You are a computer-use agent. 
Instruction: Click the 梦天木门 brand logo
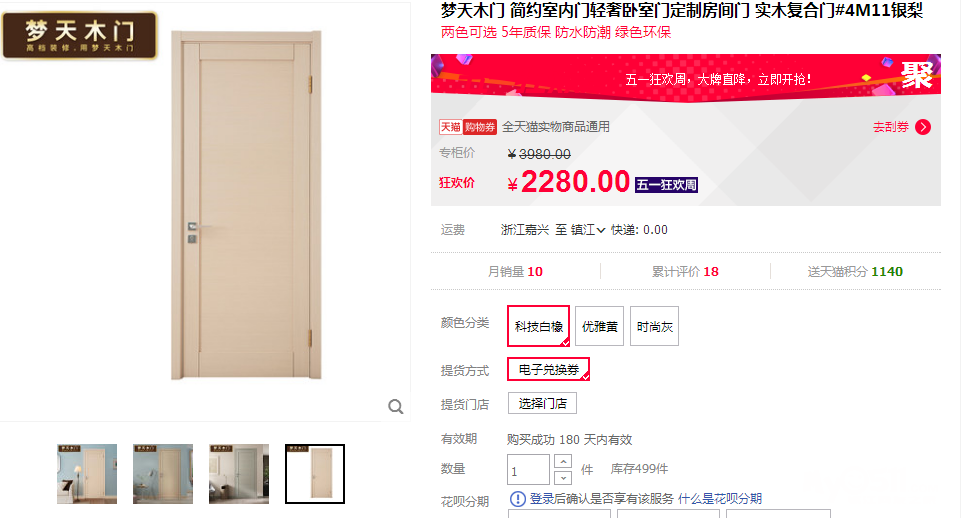click(x=79, y=36)
